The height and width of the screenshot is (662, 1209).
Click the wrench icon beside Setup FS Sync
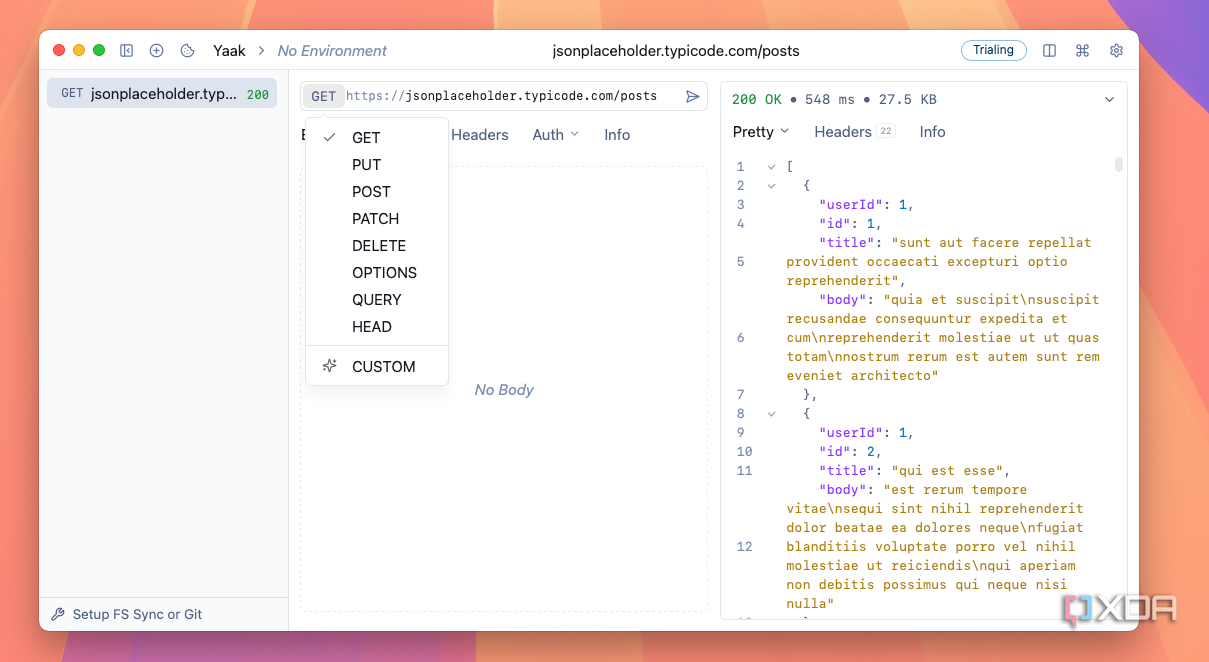58,614
